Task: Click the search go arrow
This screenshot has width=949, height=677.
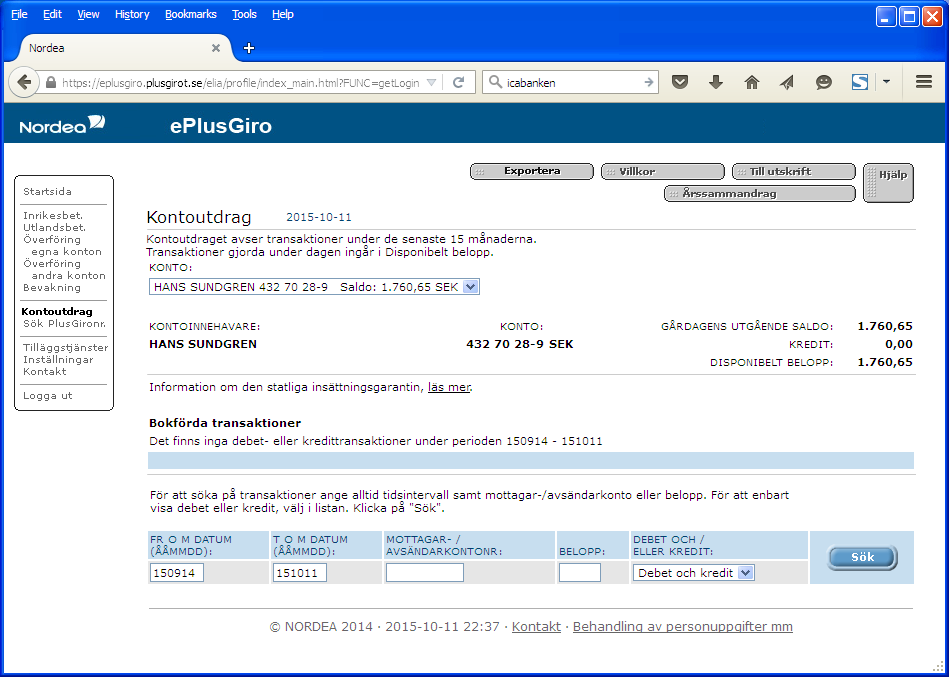Action: click(648, 82)
